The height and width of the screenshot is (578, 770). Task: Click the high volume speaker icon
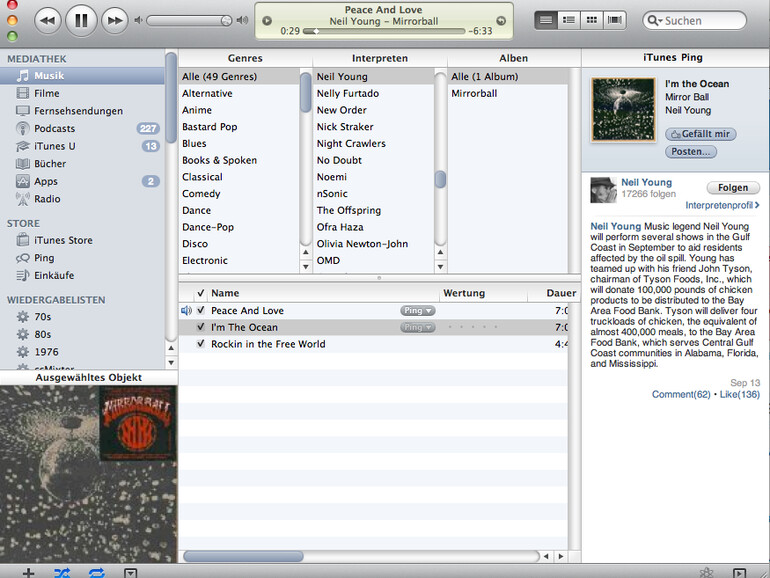[x=242, y=20]
